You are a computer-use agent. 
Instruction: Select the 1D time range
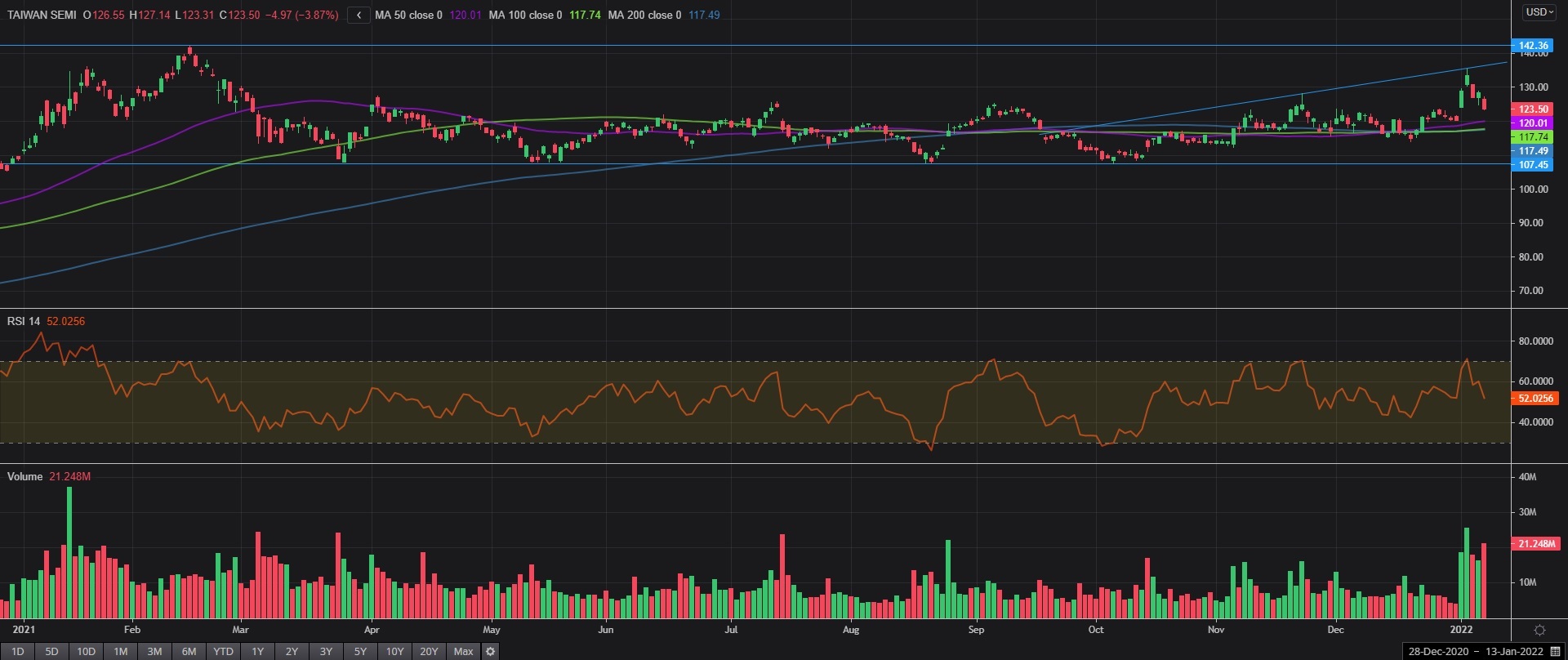17,651
